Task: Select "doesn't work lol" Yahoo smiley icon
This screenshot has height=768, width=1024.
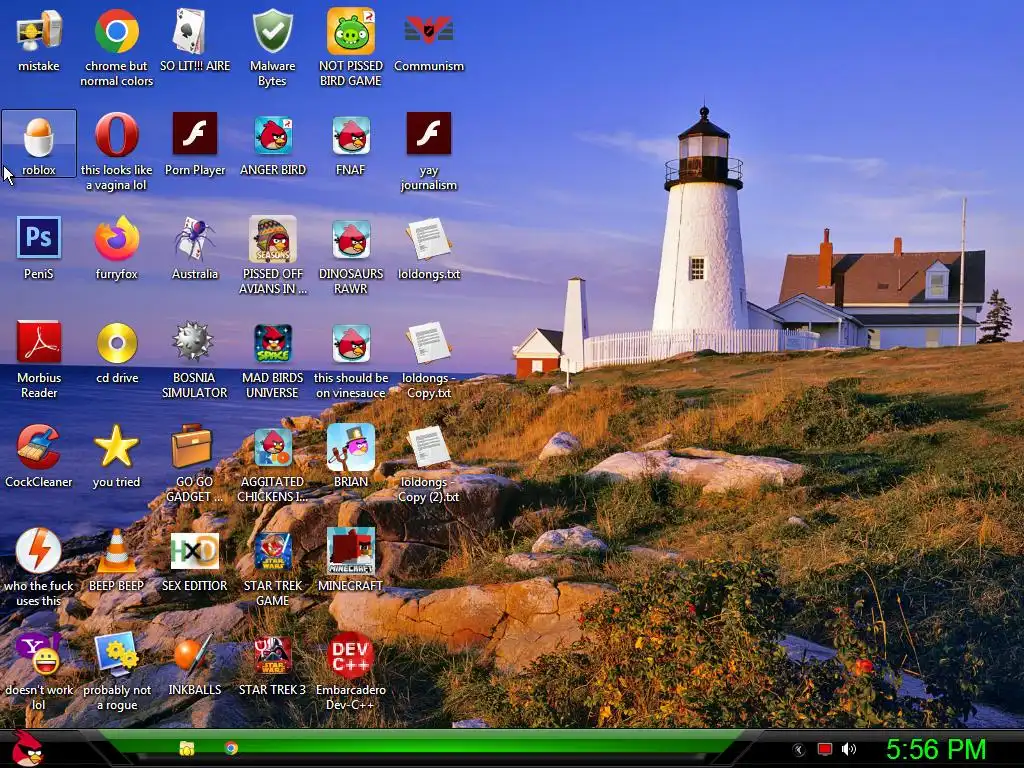Action: pyautogui.click(x=39, y=654)
